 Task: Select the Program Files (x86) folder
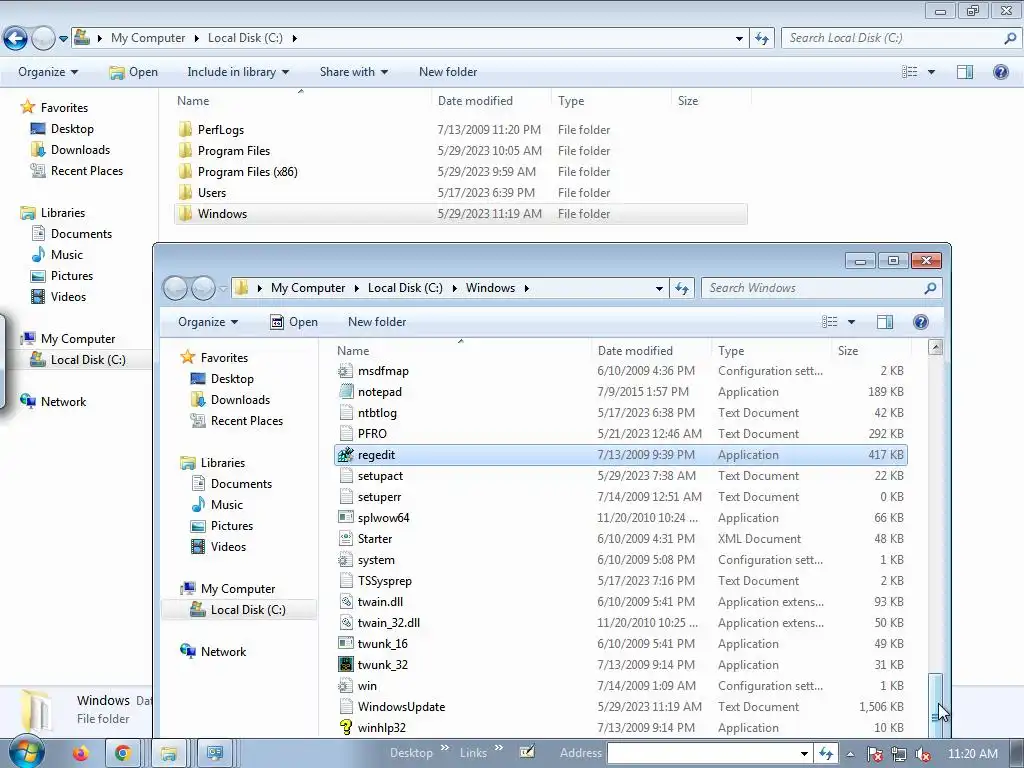[x=460, y=172]
